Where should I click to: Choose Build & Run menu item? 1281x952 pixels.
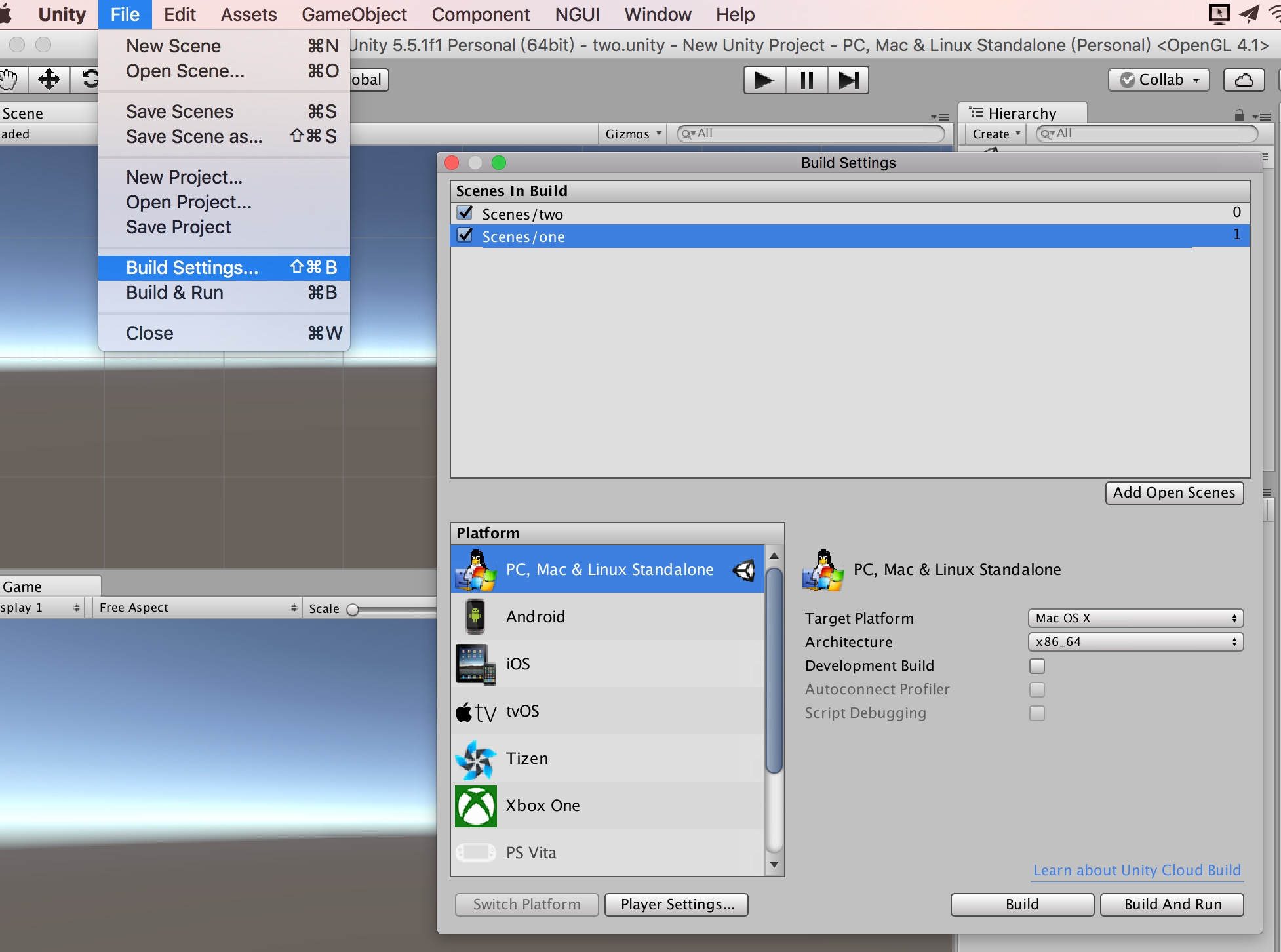click(224, 292)
